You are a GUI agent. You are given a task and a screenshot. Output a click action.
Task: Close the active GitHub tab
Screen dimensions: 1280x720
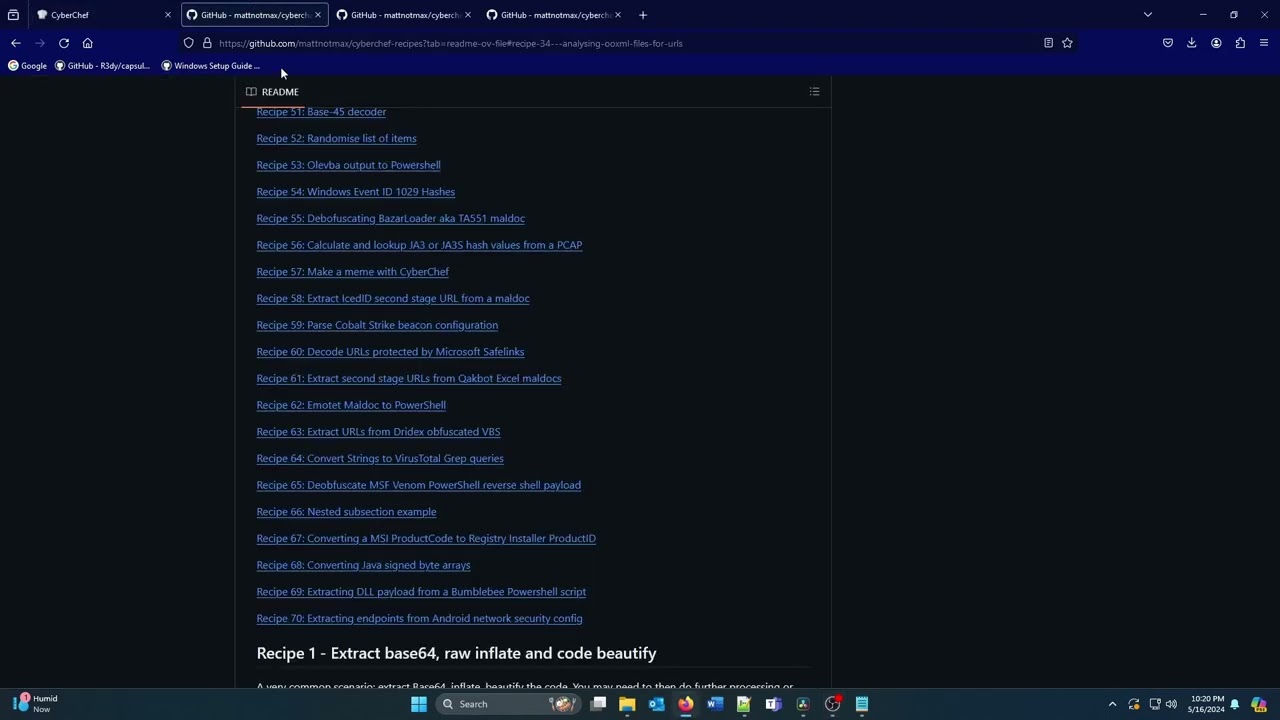318,15
